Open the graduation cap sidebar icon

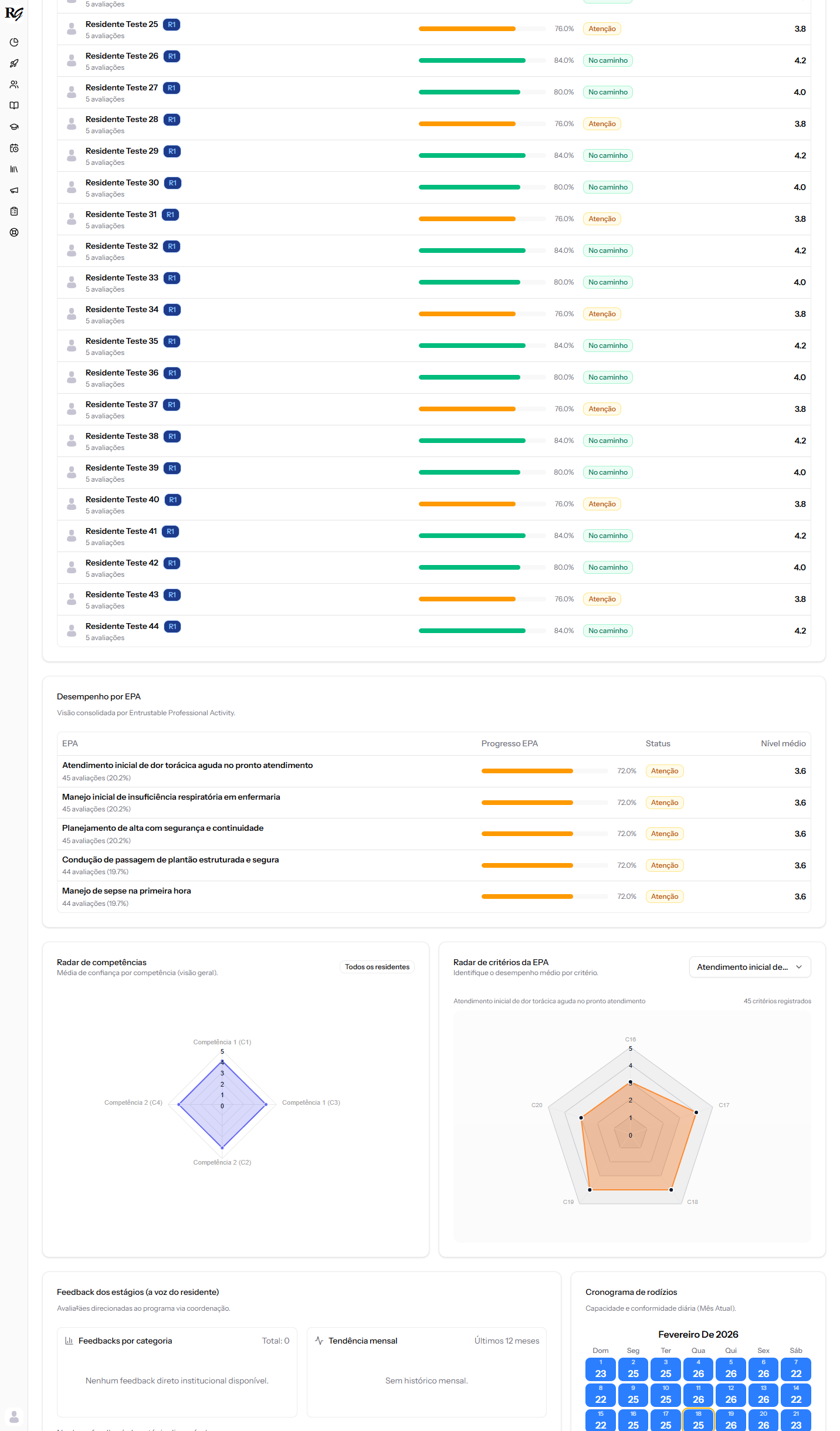[14, 127]
